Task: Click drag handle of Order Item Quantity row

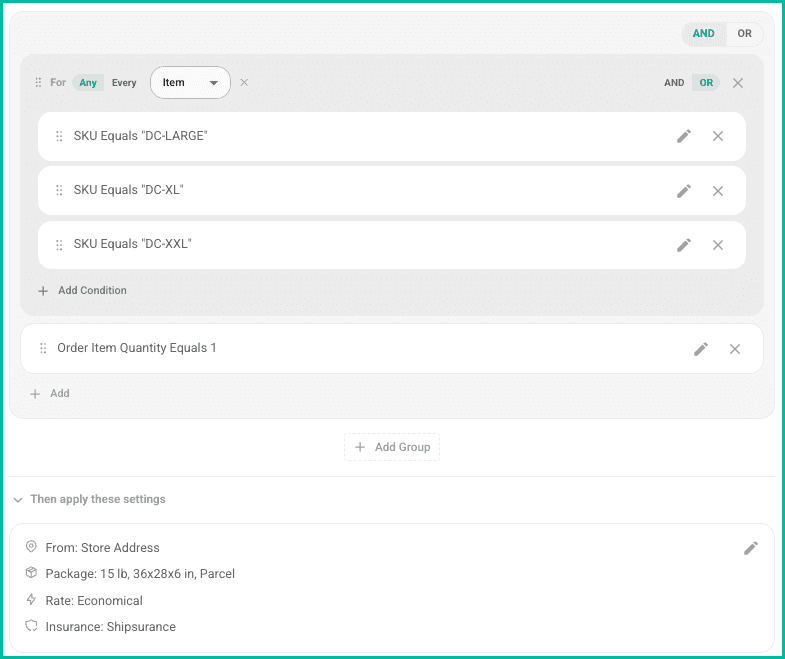Action: [43, 348]
